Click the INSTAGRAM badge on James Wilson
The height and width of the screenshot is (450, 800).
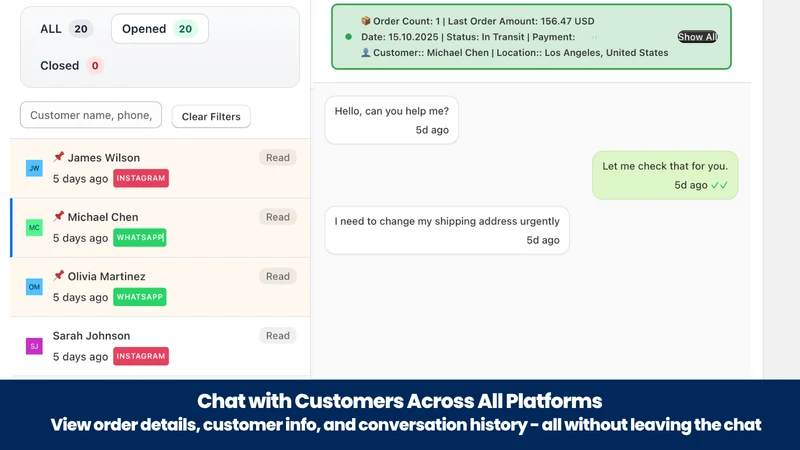tap(141, 178)
